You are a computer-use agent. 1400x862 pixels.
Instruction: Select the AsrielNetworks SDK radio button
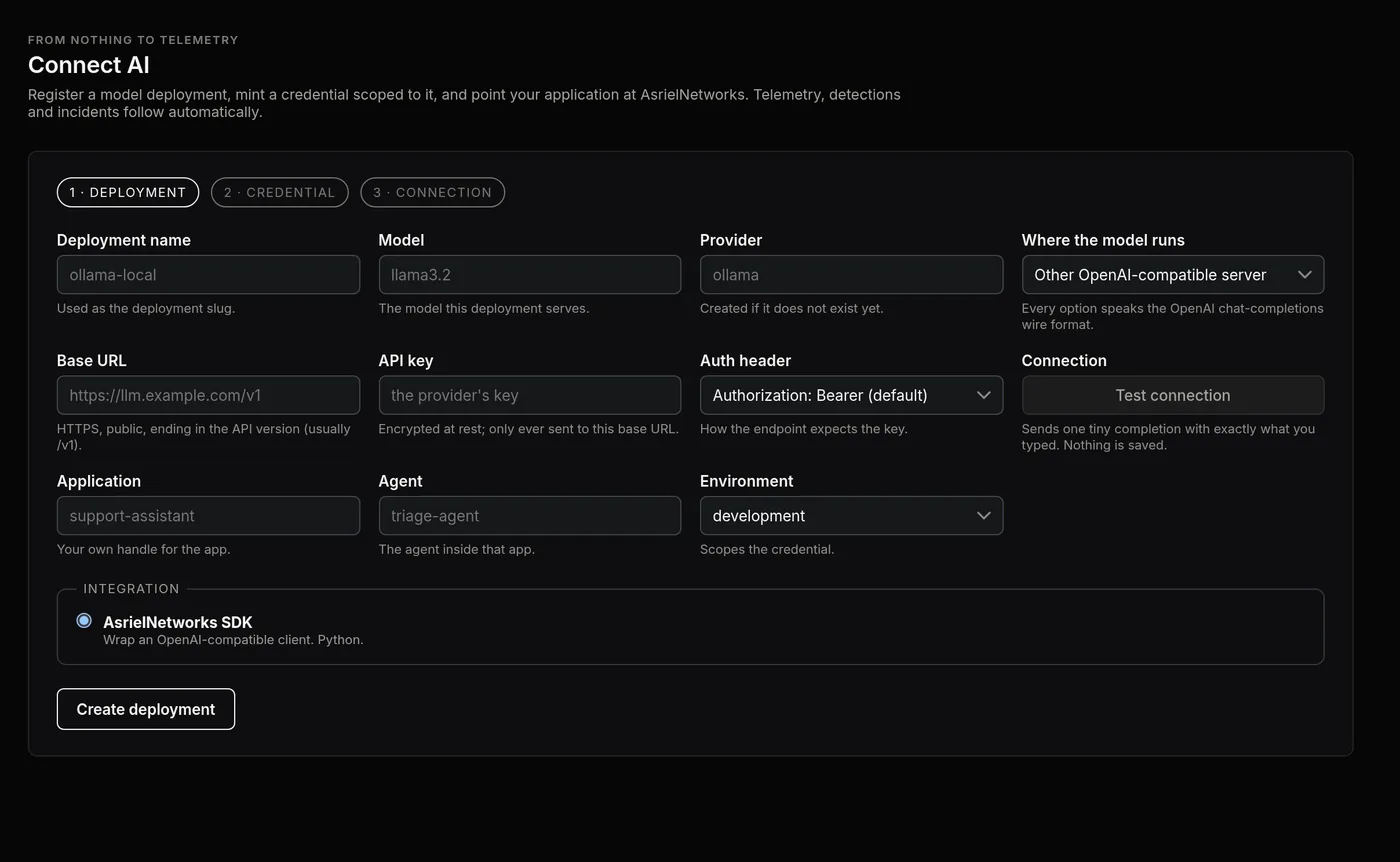(x=84, y=621)
